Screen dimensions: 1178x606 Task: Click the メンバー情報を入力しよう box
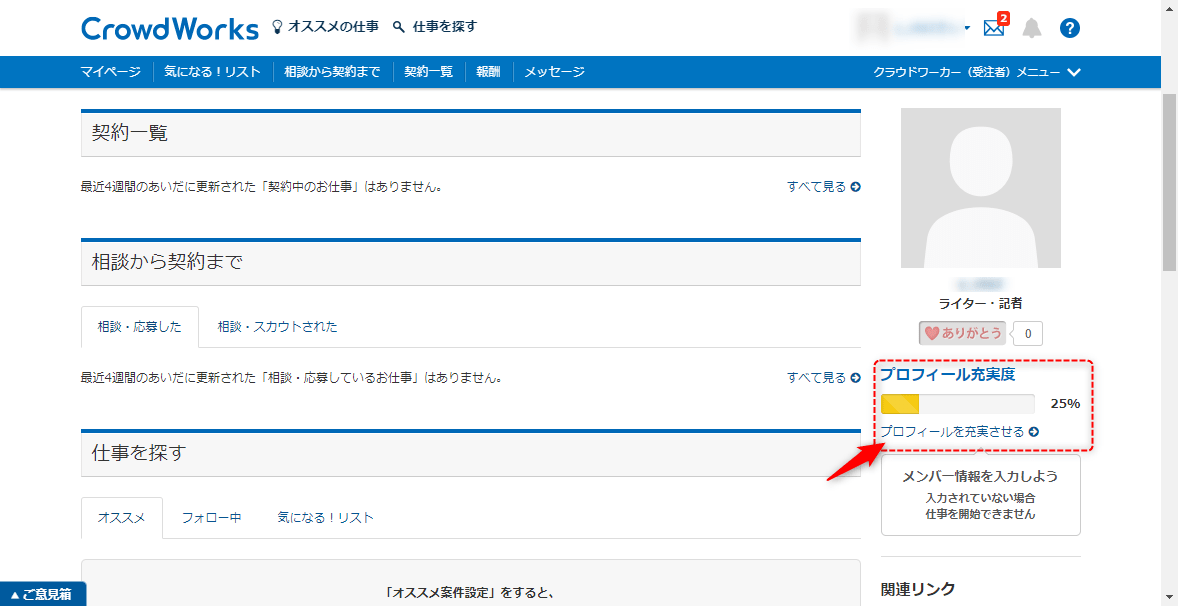pos(980,495)
